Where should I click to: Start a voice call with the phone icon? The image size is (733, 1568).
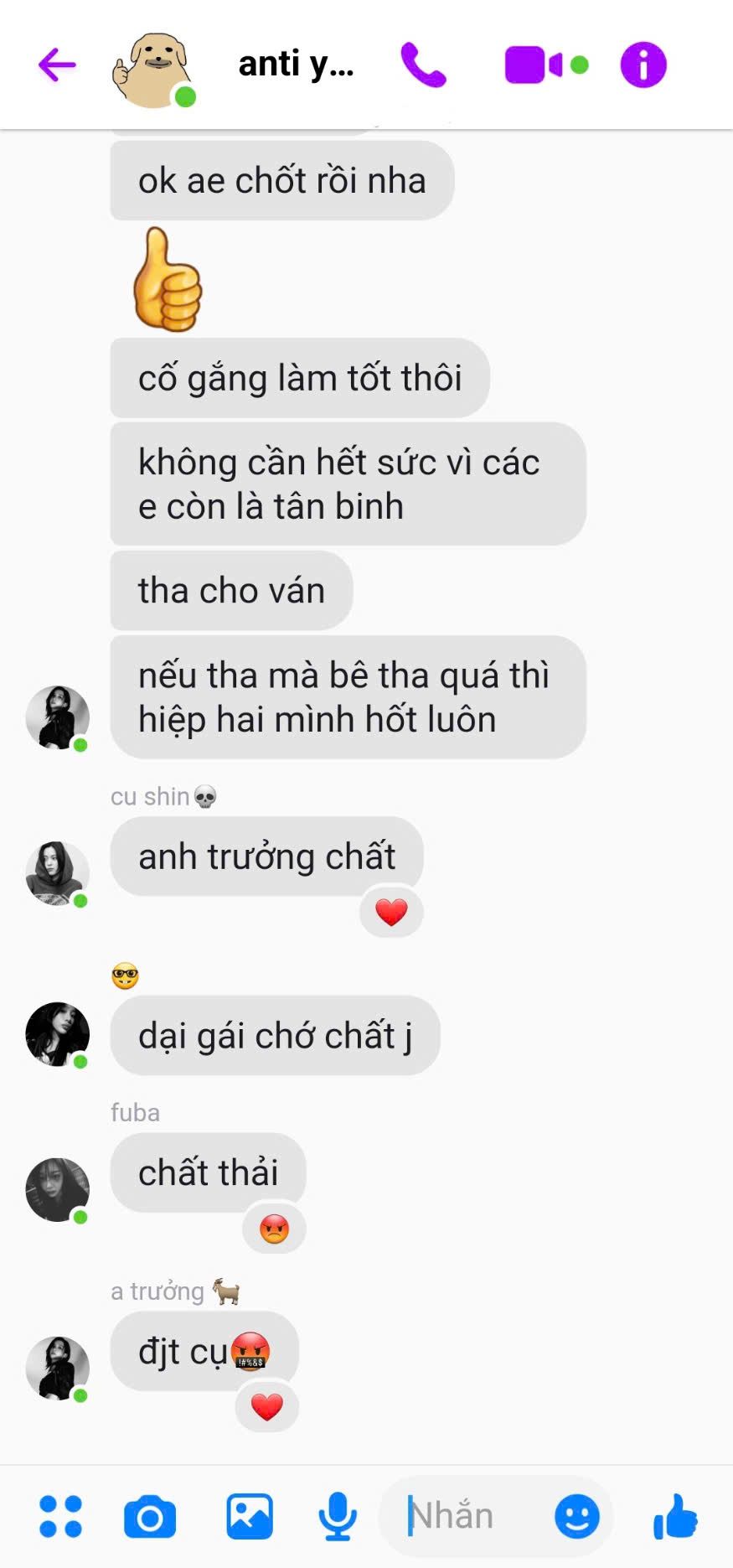pyautogui.click(x=423, y=65)
